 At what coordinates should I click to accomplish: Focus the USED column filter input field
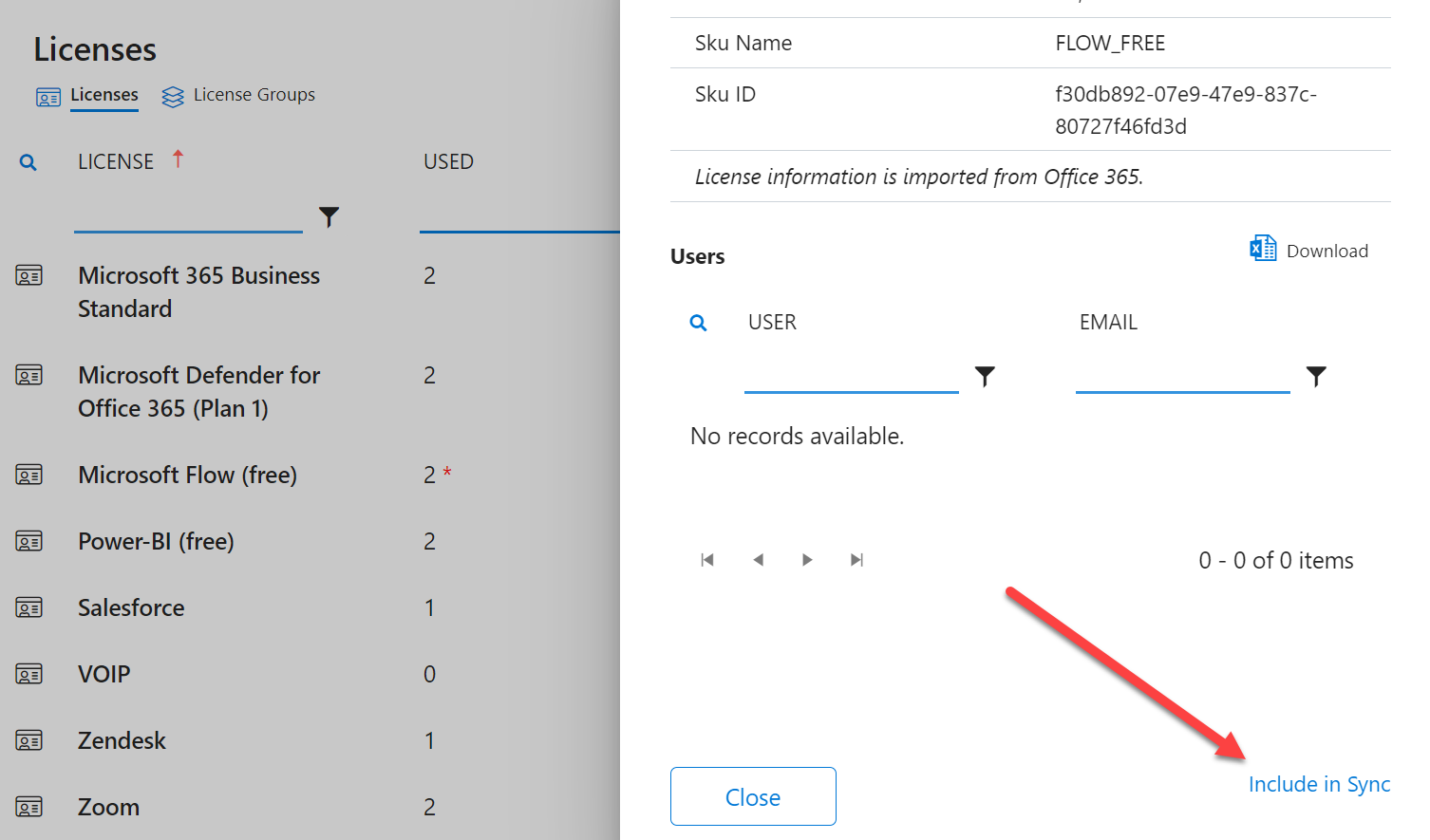[x=519, y=217]
